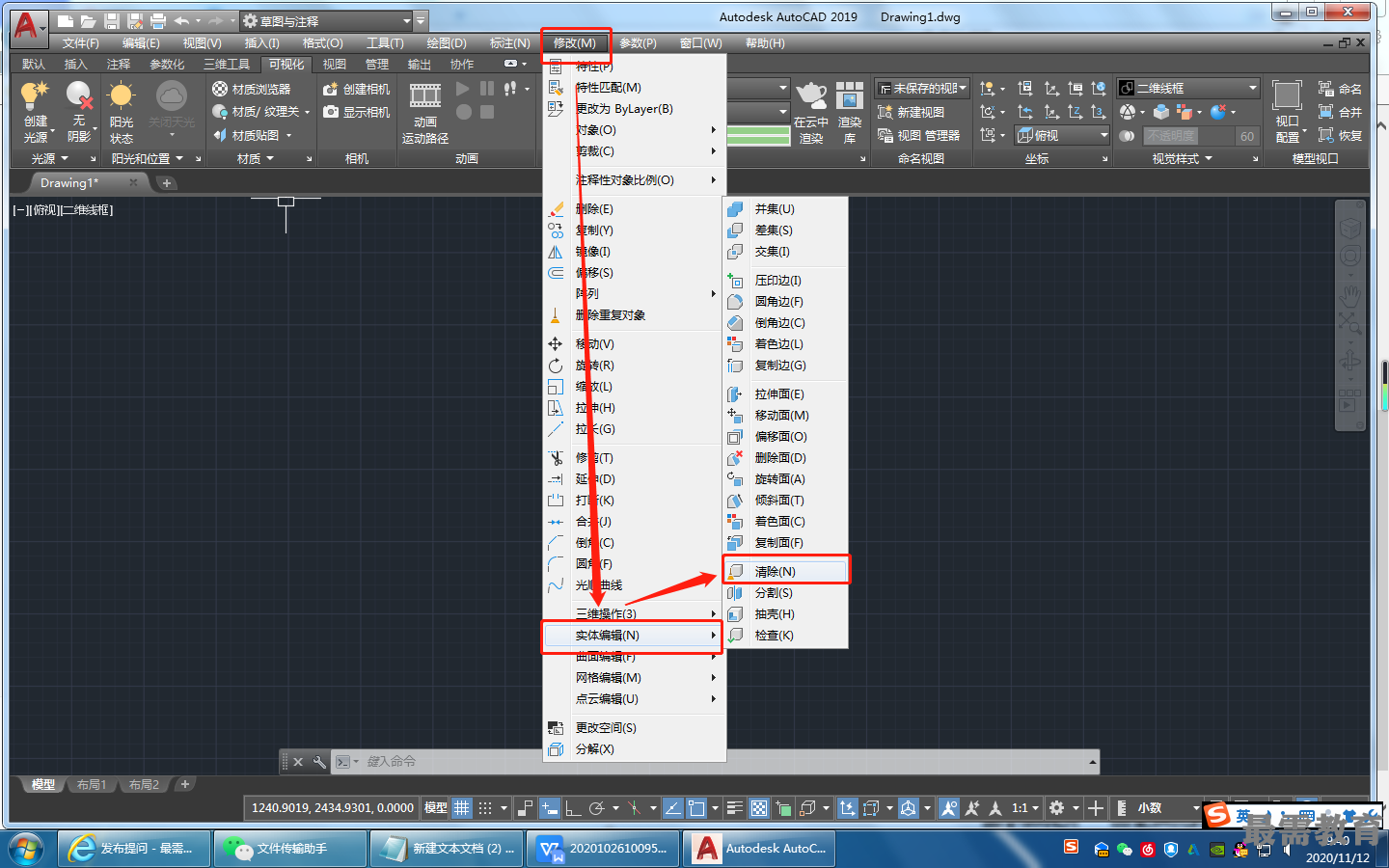Open 材质浏览器 materials browser

(x=251, y=89)
